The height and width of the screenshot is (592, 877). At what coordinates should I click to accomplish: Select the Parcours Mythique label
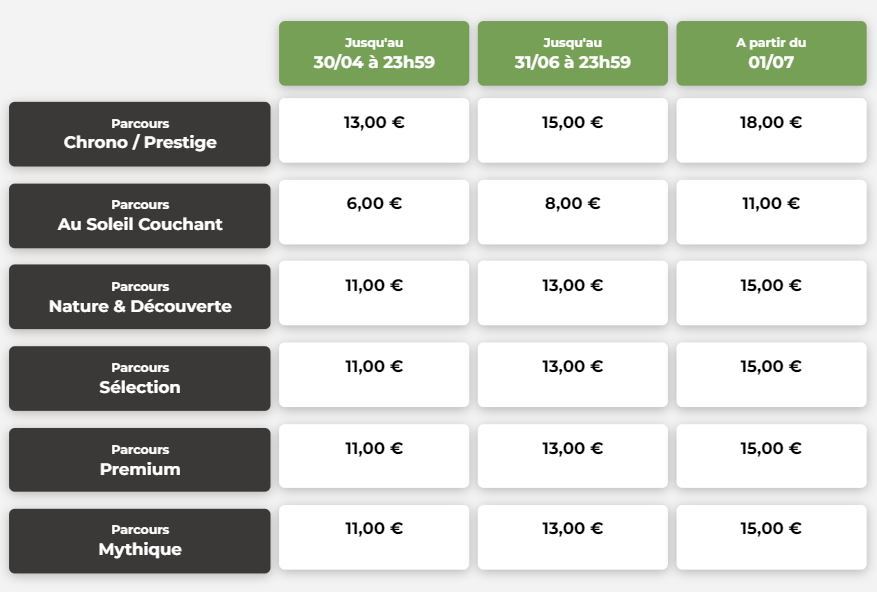pyautogui.click(x=140, y=541)
